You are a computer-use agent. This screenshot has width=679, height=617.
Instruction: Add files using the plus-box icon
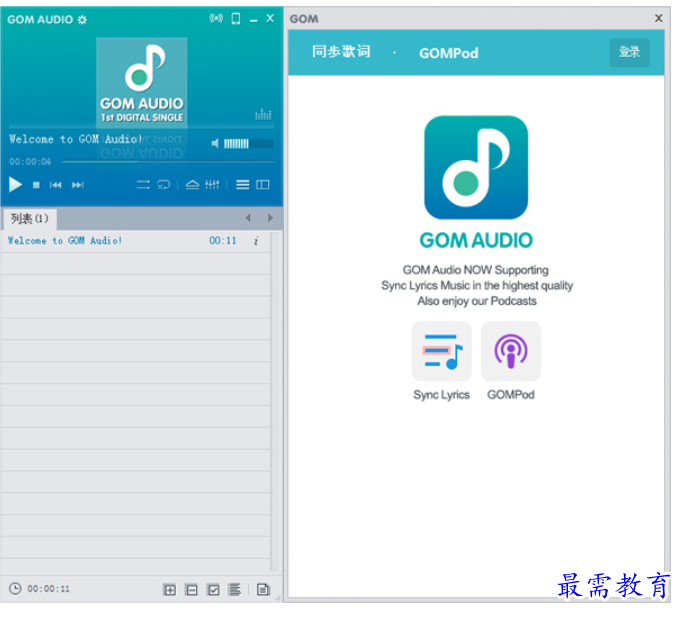pyautogui.click(x=170, y=590)
